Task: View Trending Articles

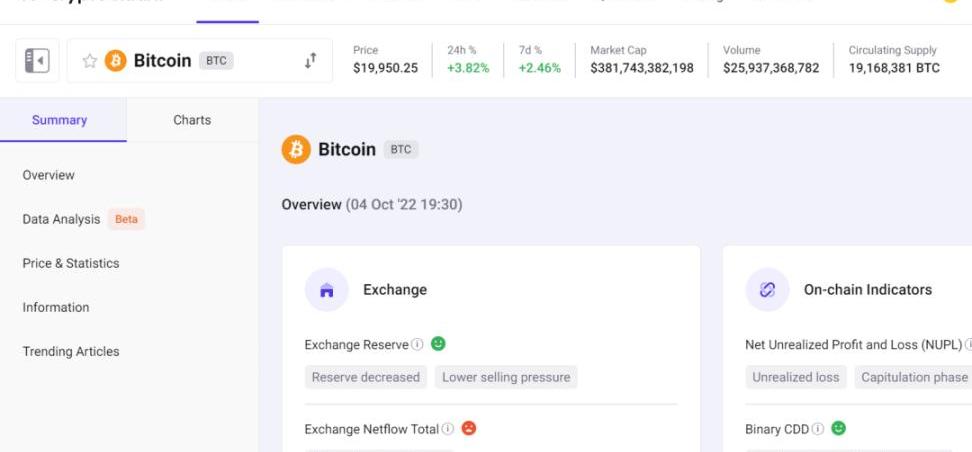Action: (x=71, y=352)
